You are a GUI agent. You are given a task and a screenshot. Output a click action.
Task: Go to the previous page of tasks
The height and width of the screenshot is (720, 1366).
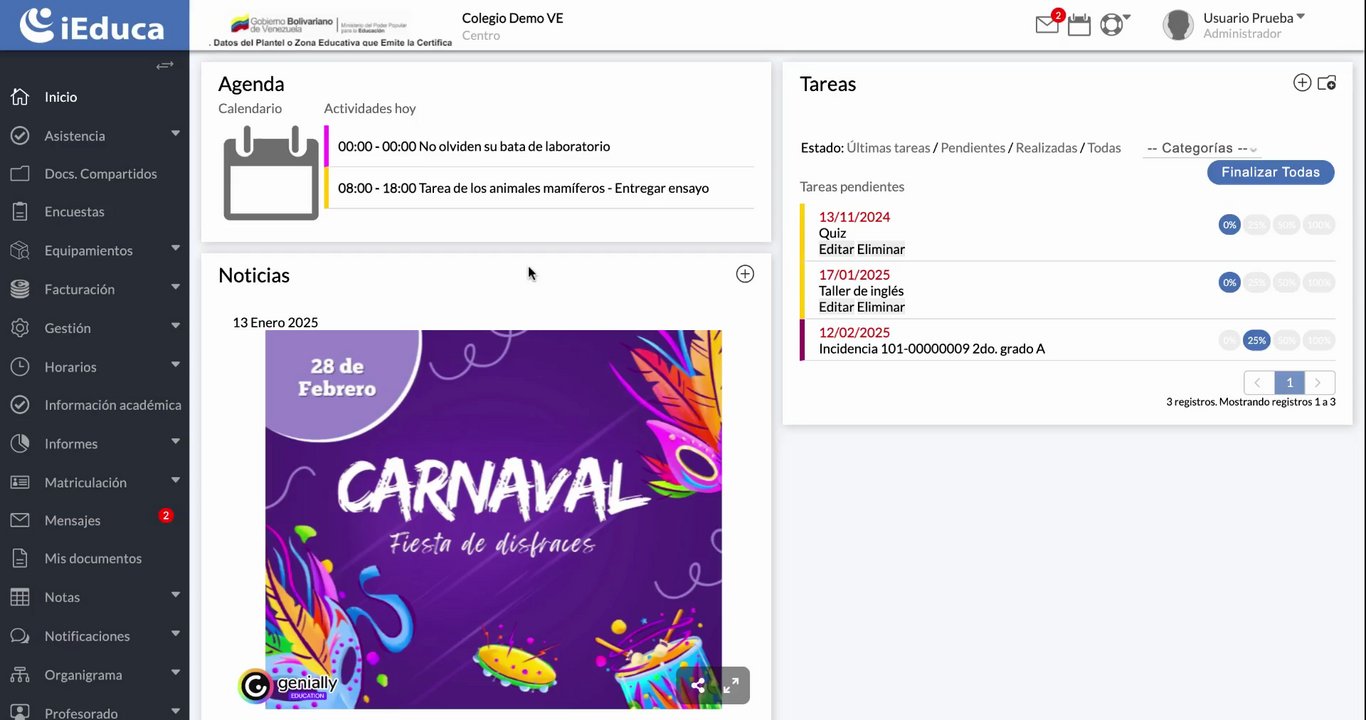point(1259,382)
